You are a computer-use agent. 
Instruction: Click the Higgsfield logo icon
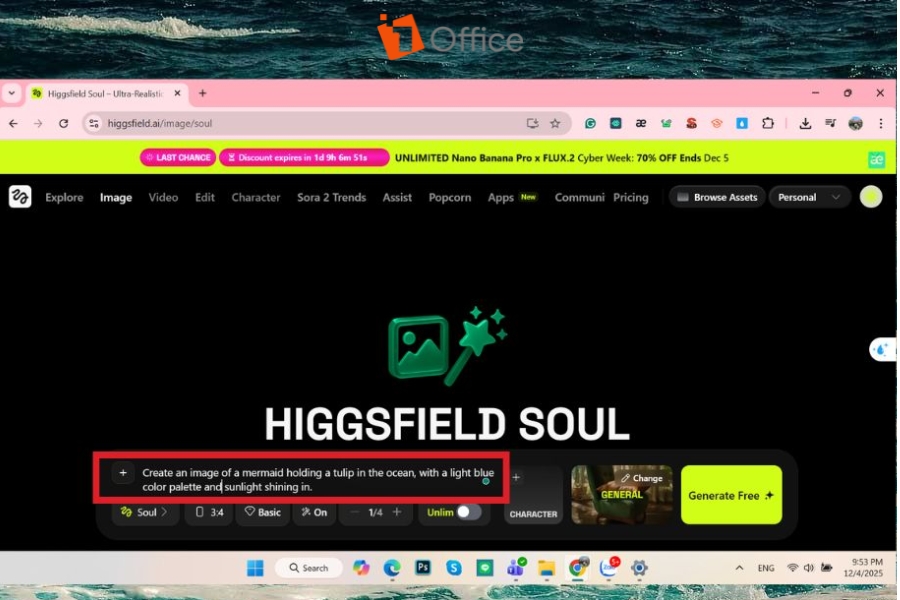[x=20, y=197]
